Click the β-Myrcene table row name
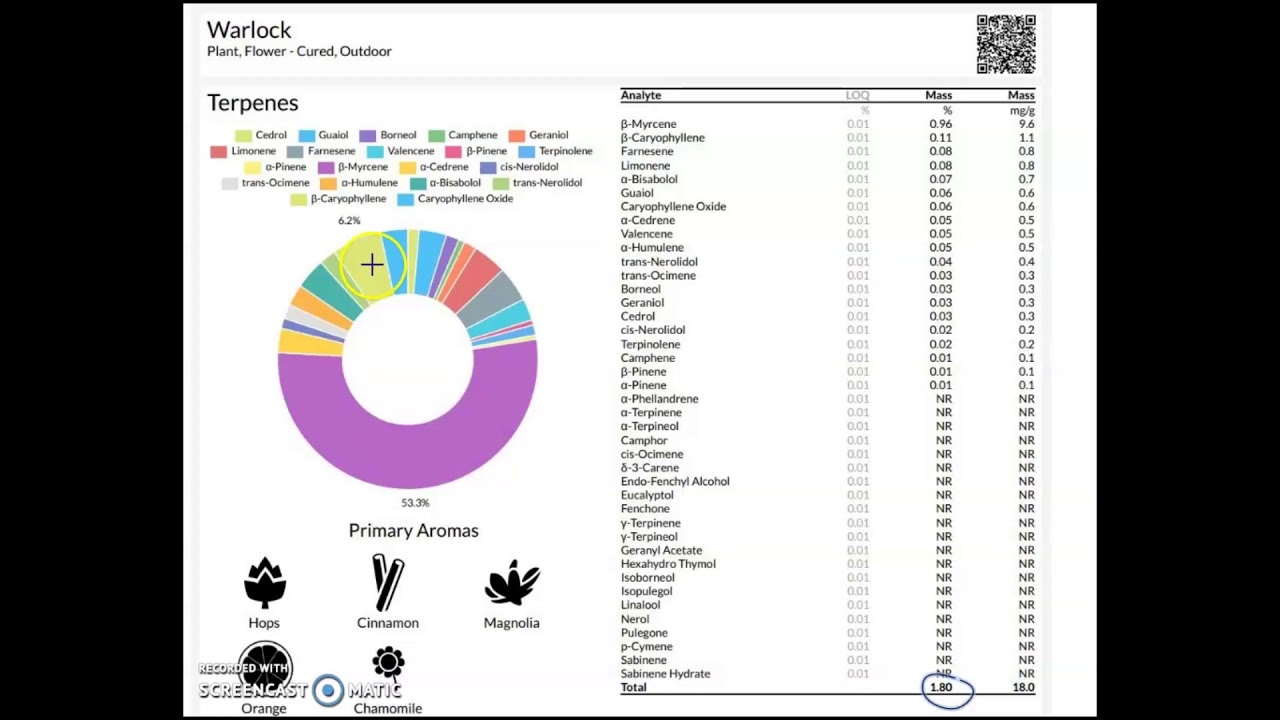The height and width of the screenshot is (720, 1280). point(649,124)
